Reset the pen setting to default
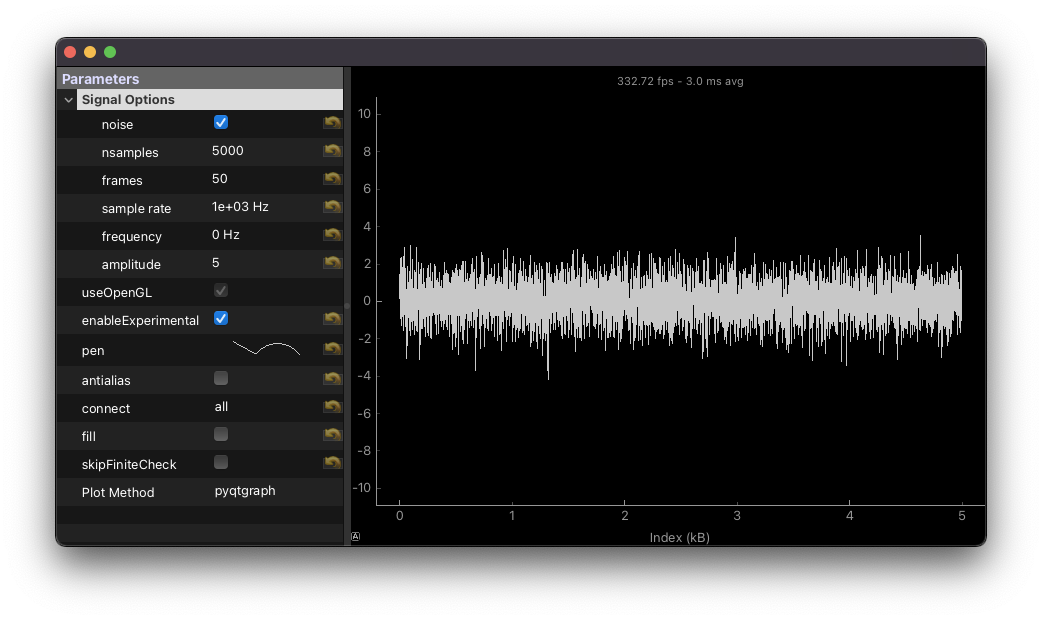The height and width of the screenshot is (620, 1042). tap(331, 347)
